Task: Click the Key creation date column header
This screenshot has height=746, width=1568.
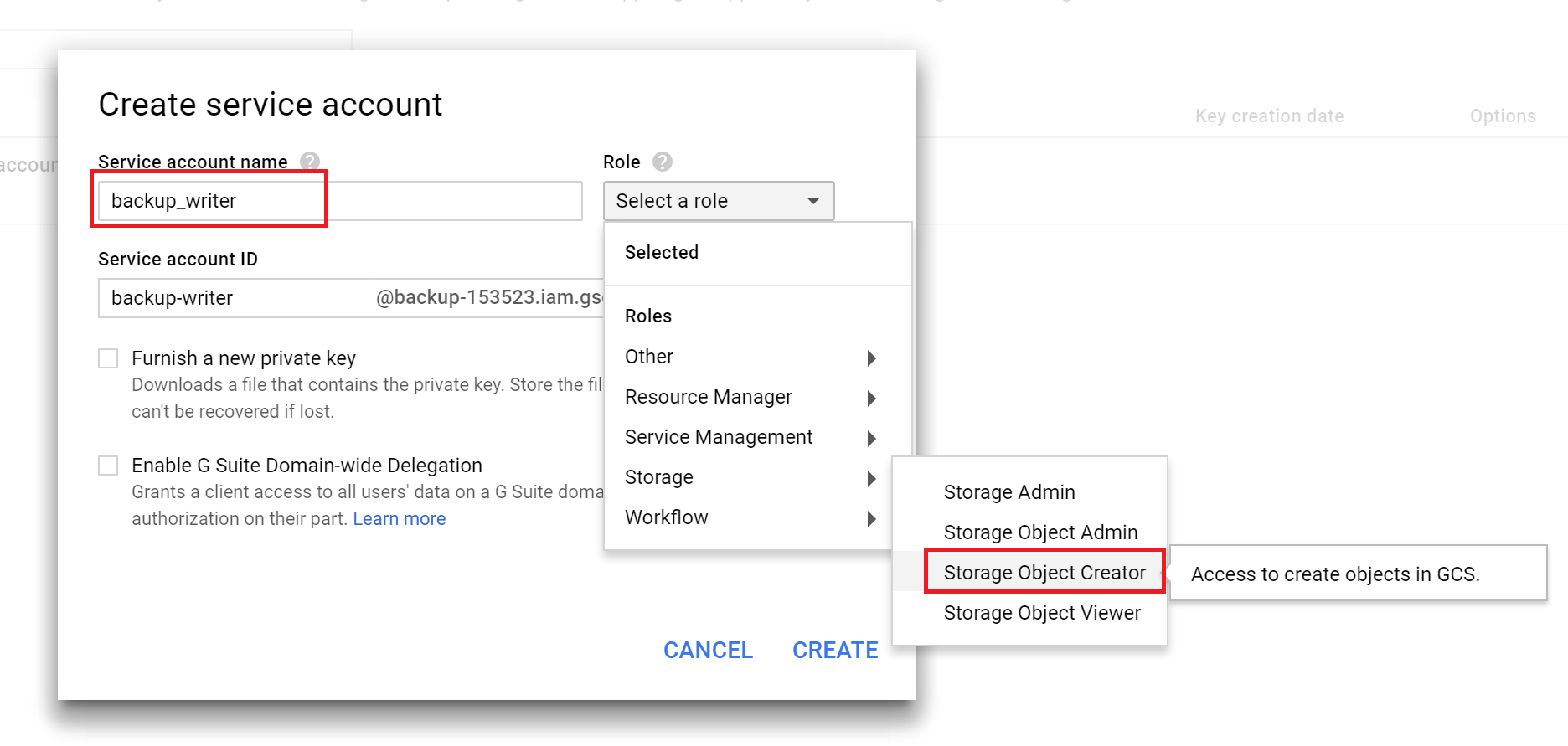Action: (x=1269, y=116)
